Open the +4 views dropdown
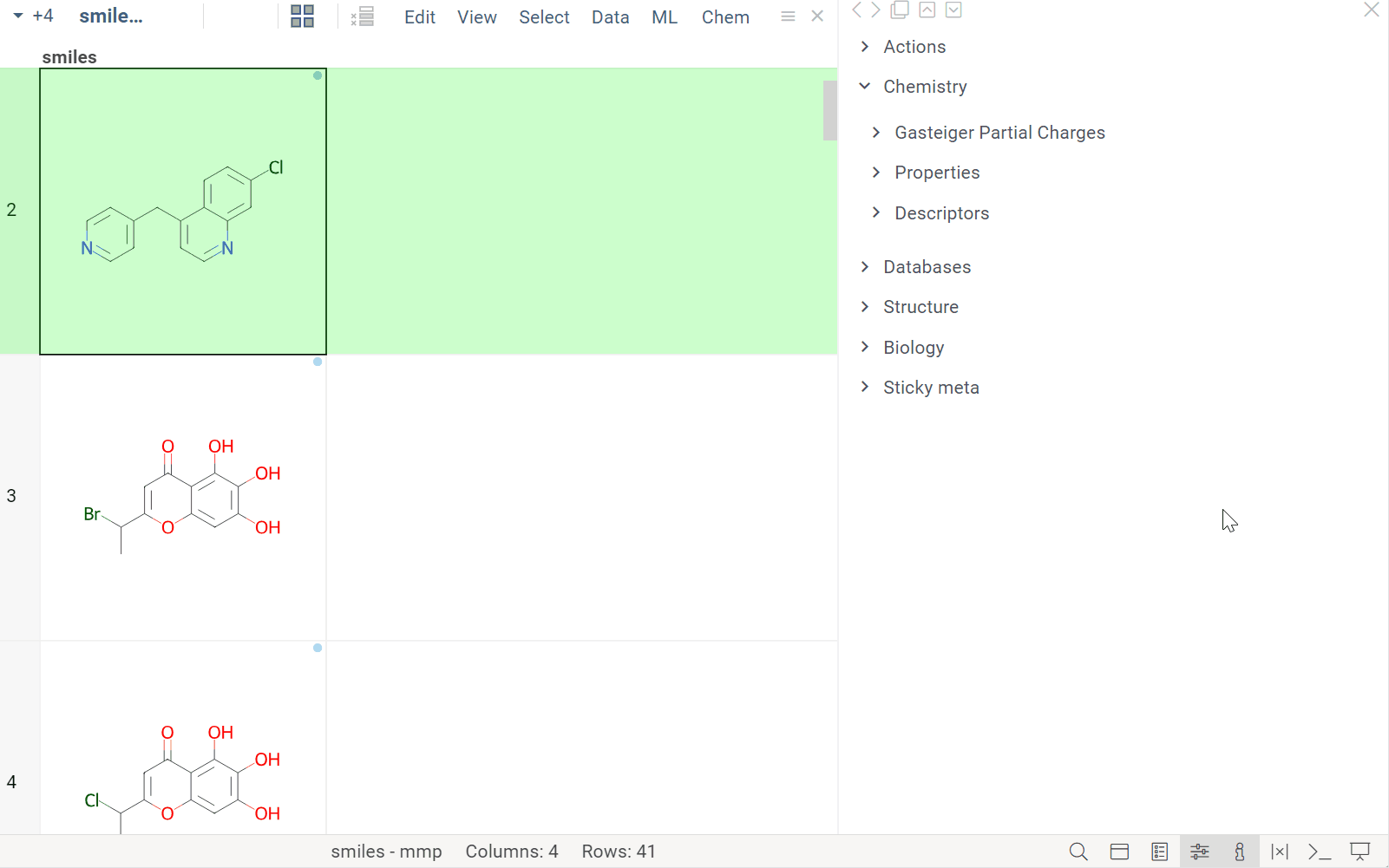Image resolution: width=1389 pixels, height=868 pixels. [x=33, y=16]
